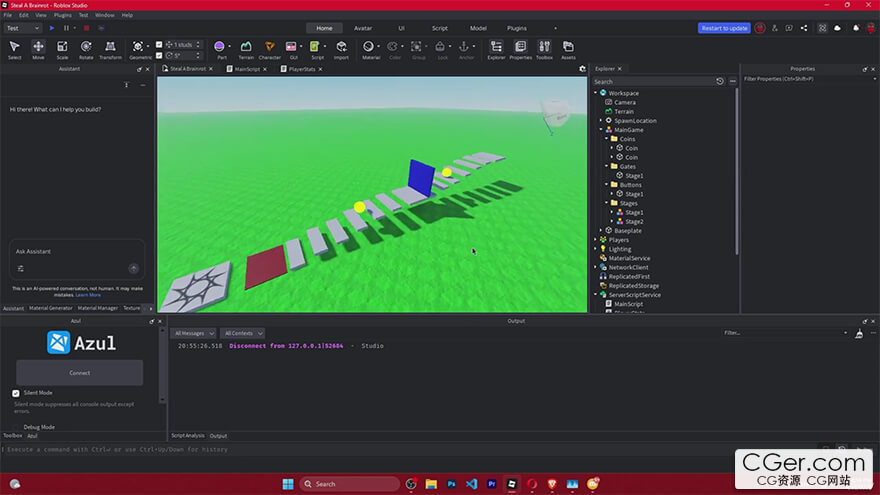880x495 pixels.
Task: Click the Character tool icon
Action: tap(269, 49)
